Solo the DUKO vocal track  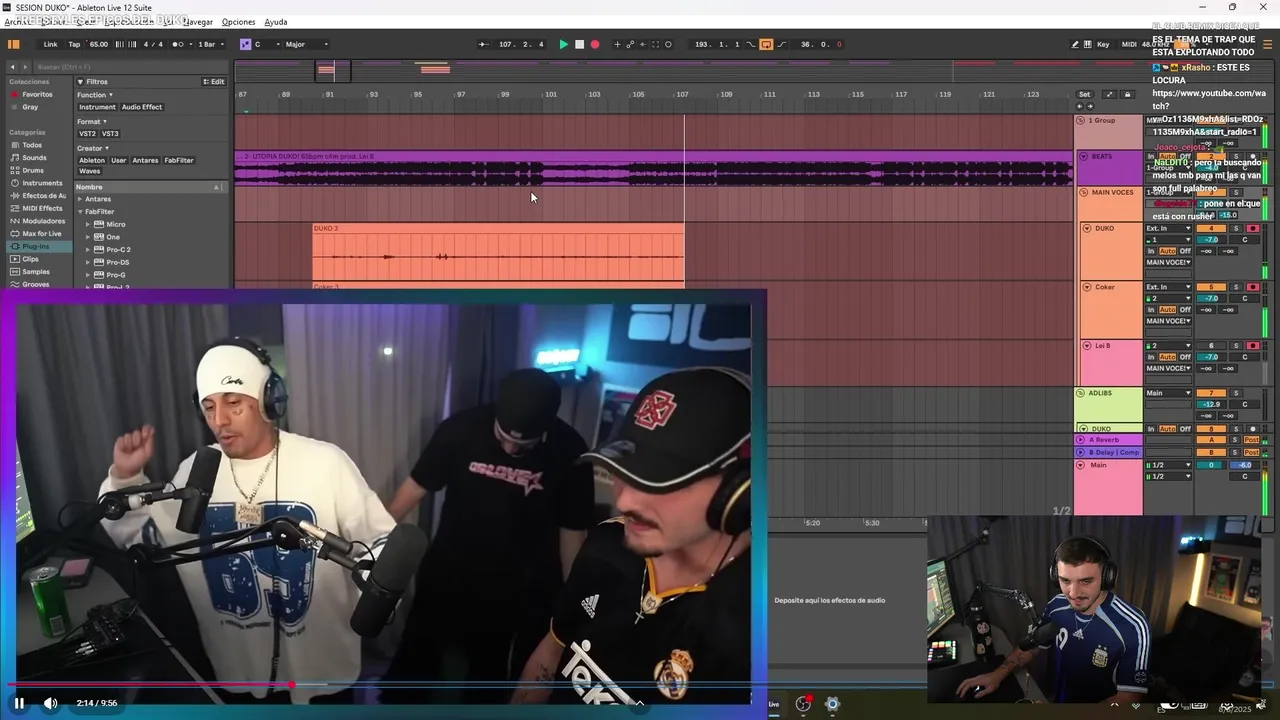1236,228
